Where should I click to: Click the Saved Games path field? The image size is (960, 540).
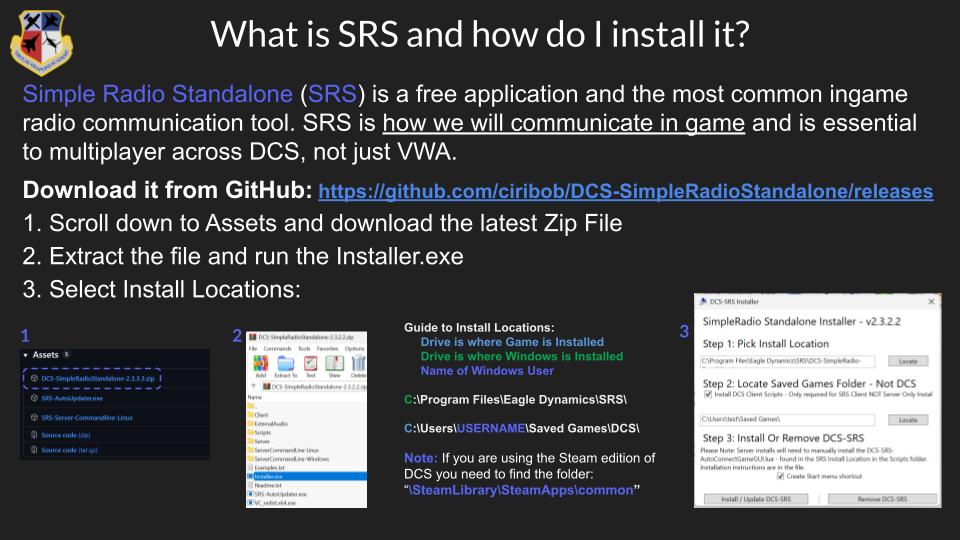[x=787, y=419]
